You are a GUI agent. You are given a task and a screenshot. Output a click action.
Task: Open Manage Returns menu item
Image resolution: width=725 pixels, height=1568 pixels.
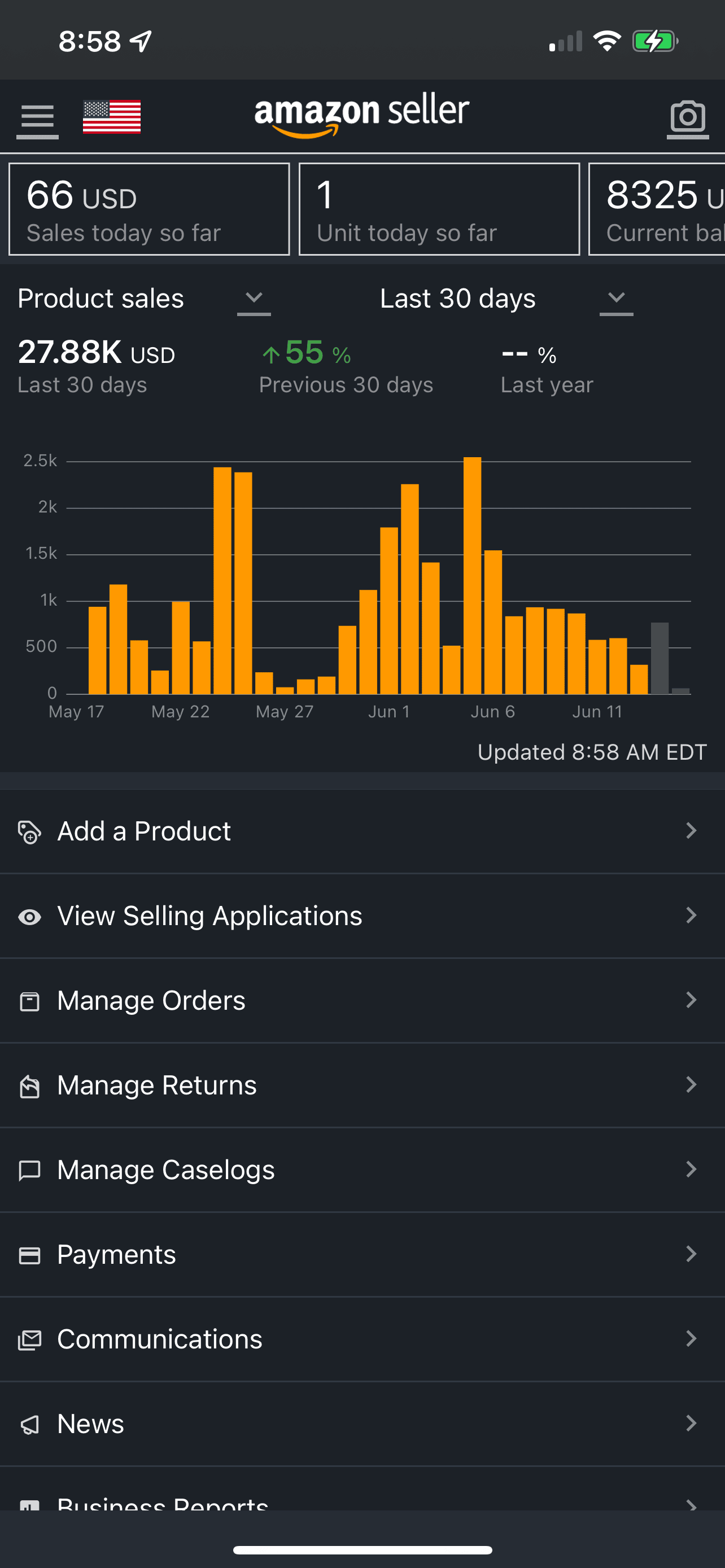(157, 1085)
